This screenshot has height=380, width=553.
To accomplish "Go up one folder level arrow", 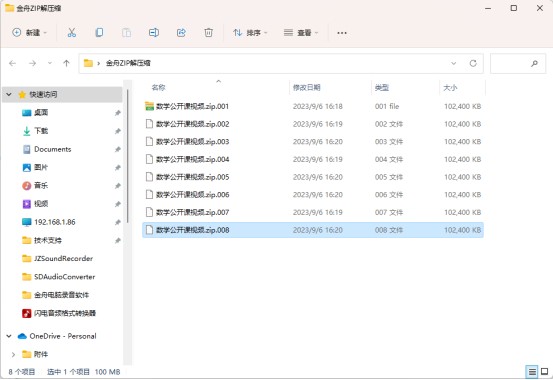I will click(x=66, y=63).
